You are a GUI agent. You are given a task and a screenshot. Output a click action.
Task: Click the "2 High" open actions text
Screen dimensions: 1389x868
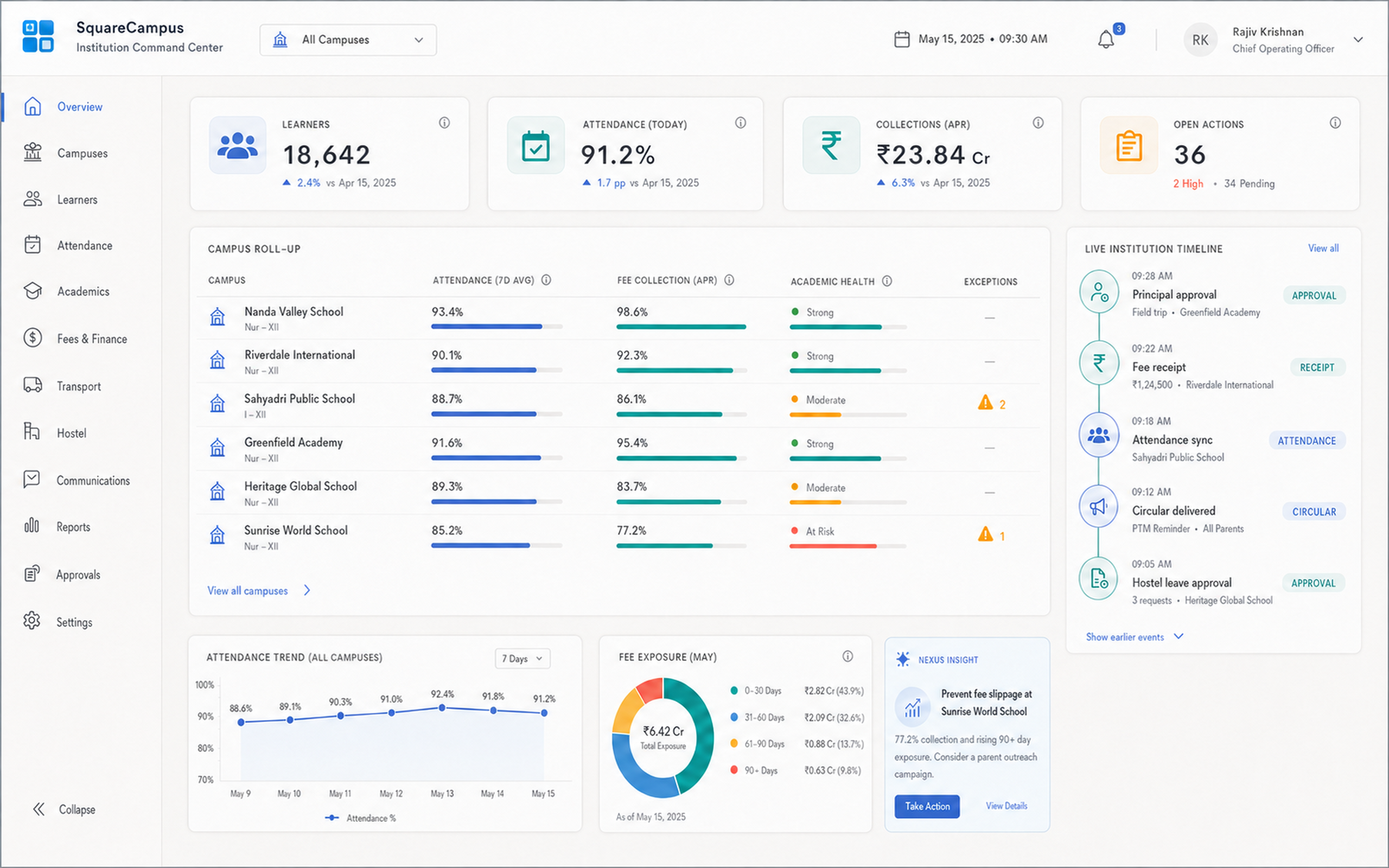coord(1188,184)
